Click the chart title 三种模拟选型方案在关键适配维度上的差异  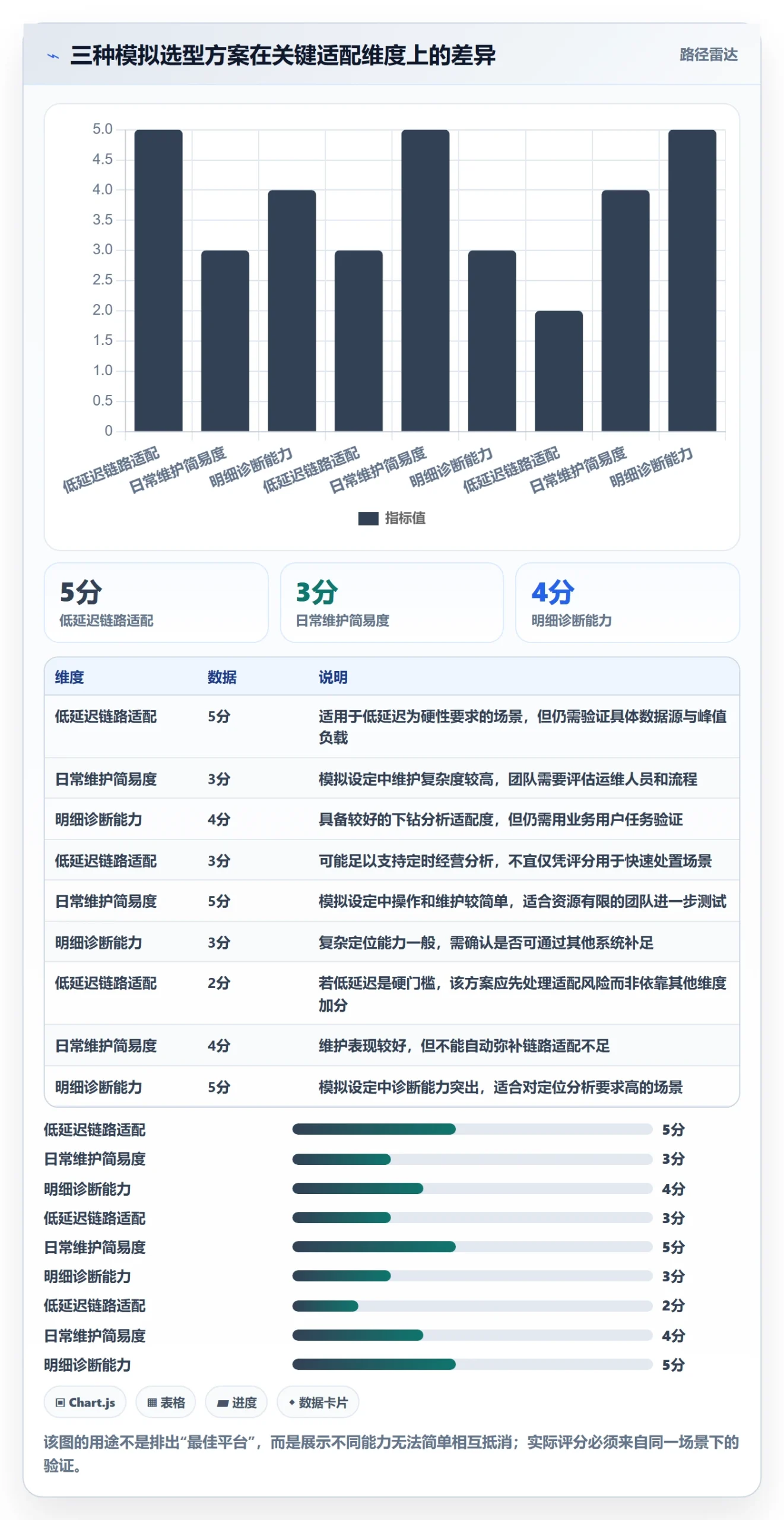(283, 55)
